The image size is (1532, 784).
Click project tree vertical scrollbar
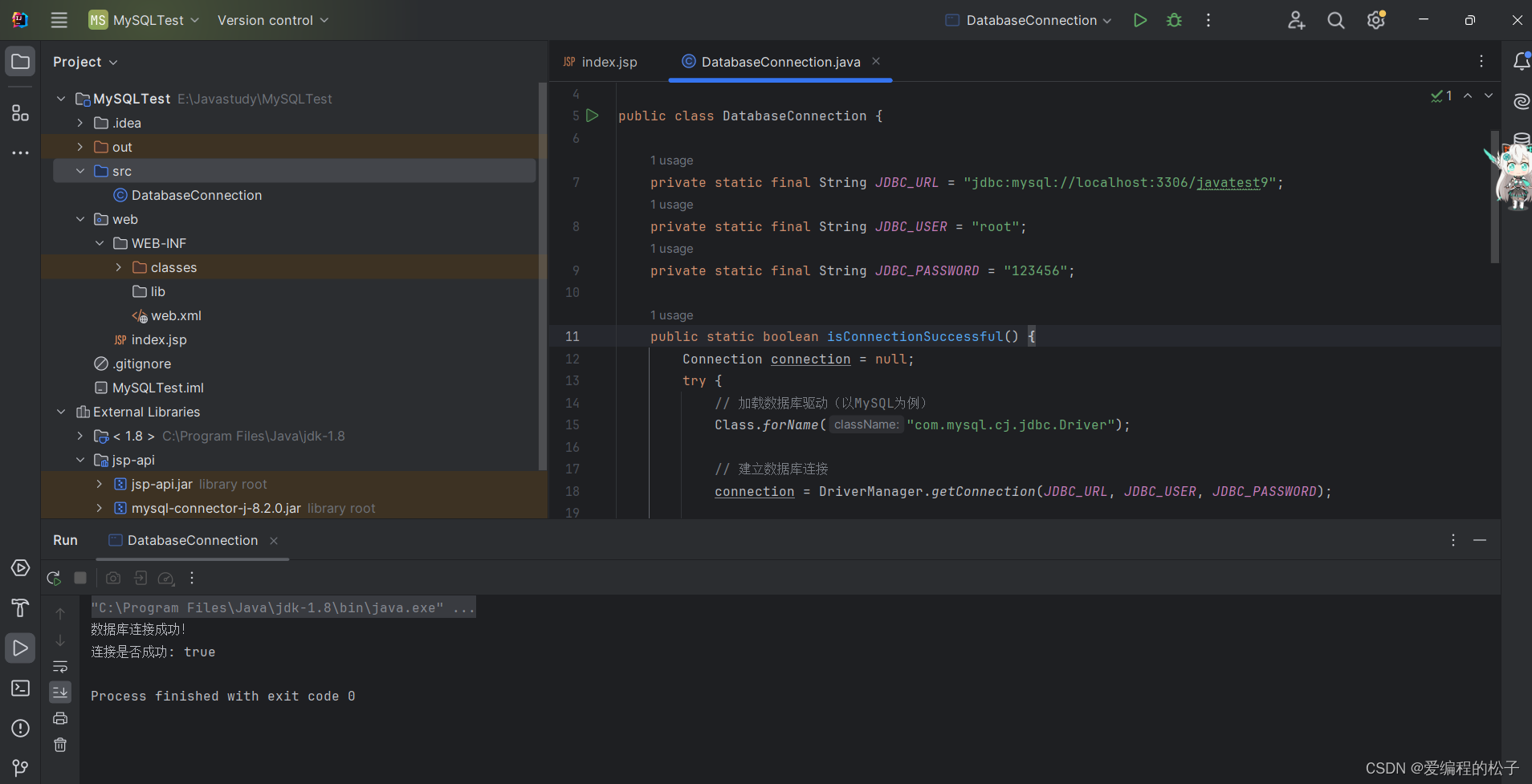(543, 277)
